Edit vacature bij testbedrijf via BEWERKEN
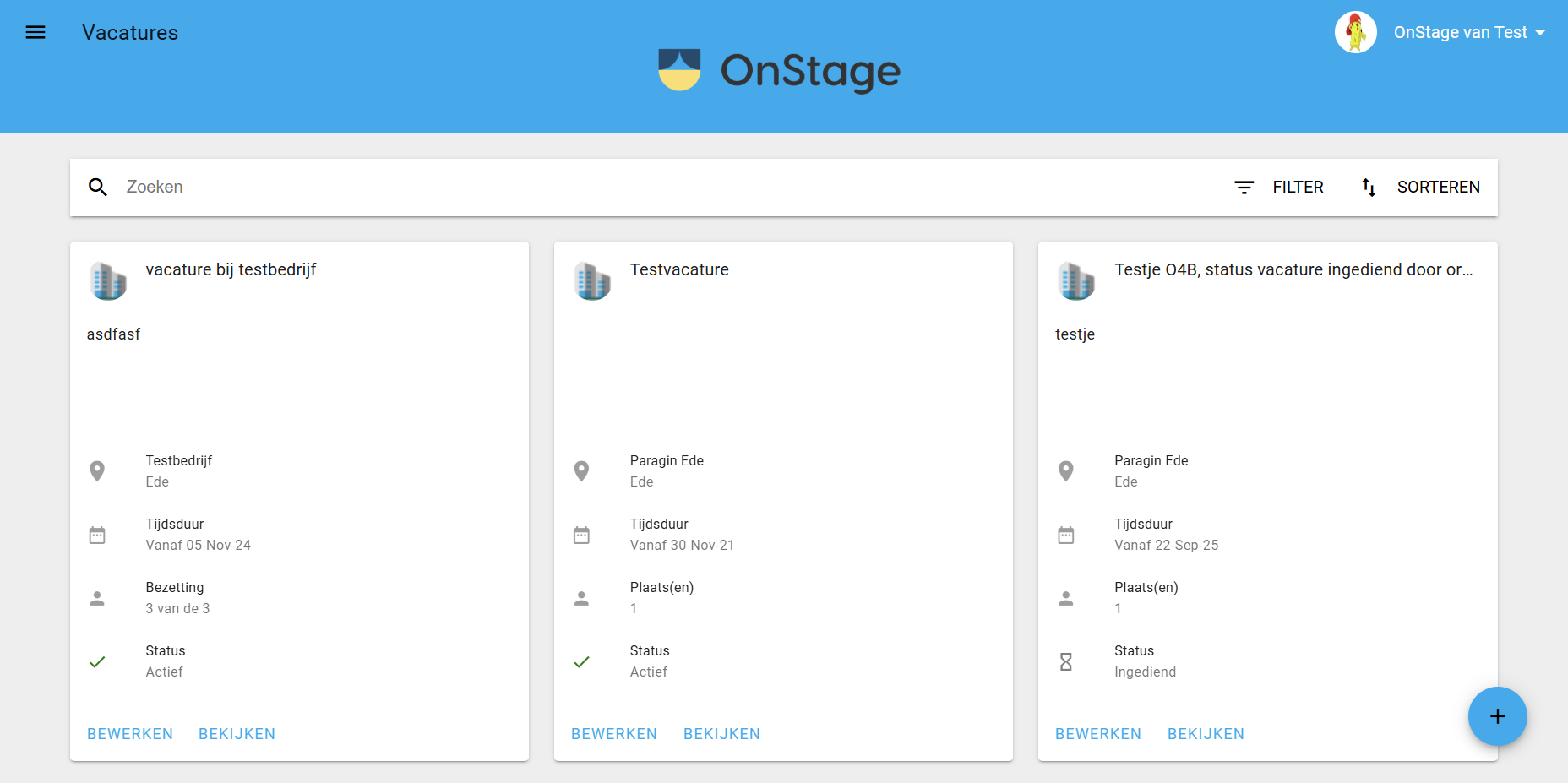 point(130,734)
